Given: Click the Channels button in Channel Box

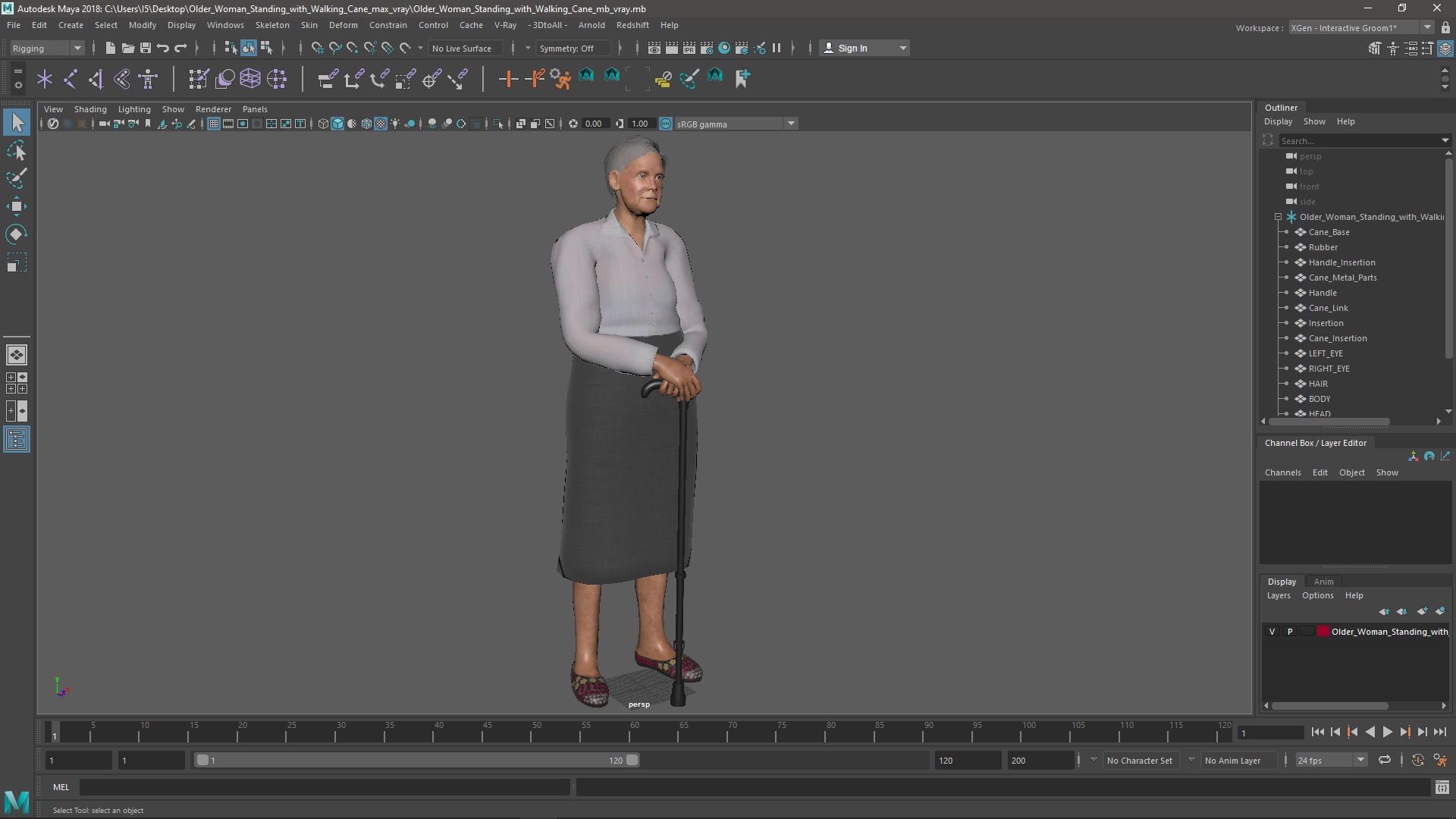Looking at the screenshot, I should 1282,472.
